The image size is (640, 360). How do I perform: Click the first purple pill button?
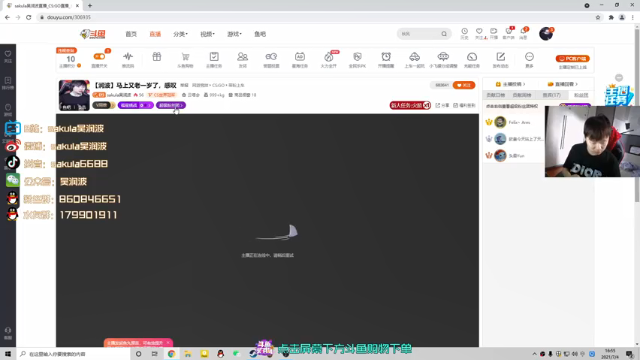[136, 105]
